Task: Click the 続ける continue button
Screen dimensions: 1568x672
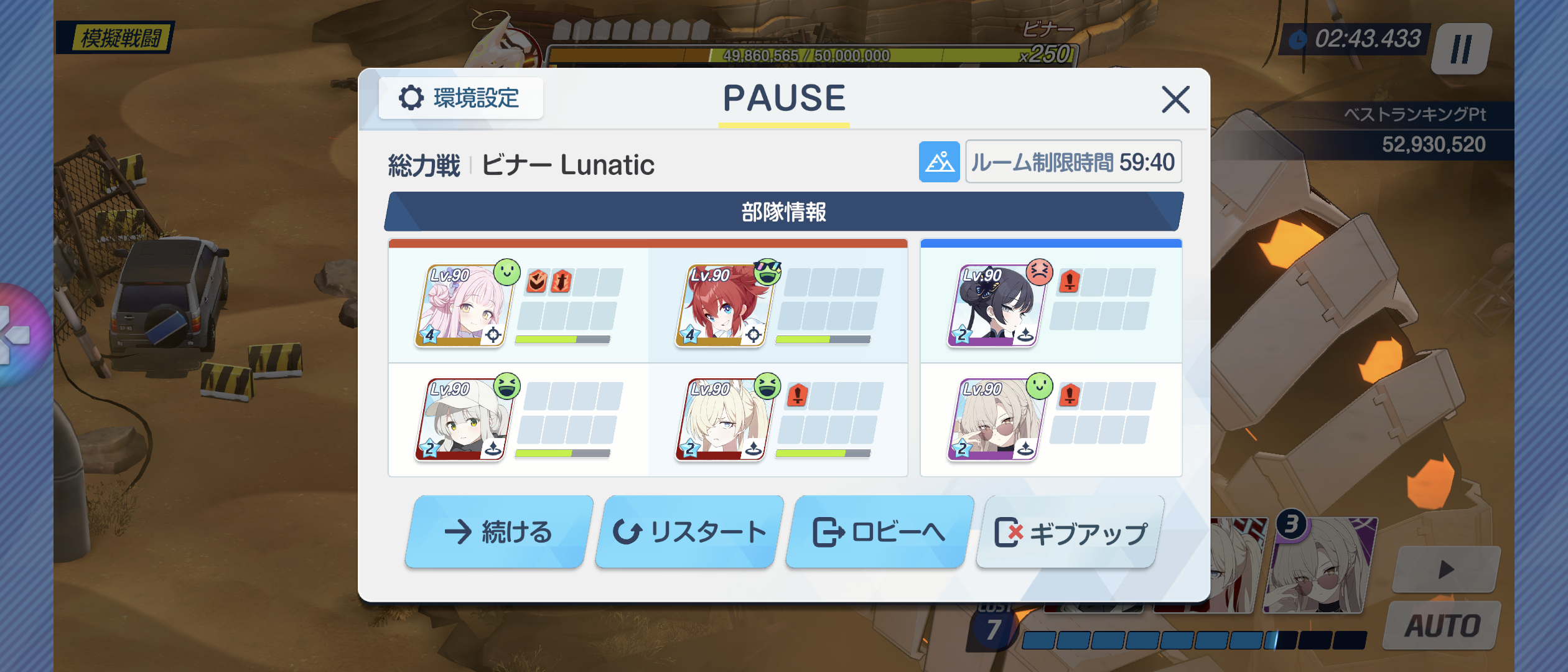Action: (x=498, y=532)
